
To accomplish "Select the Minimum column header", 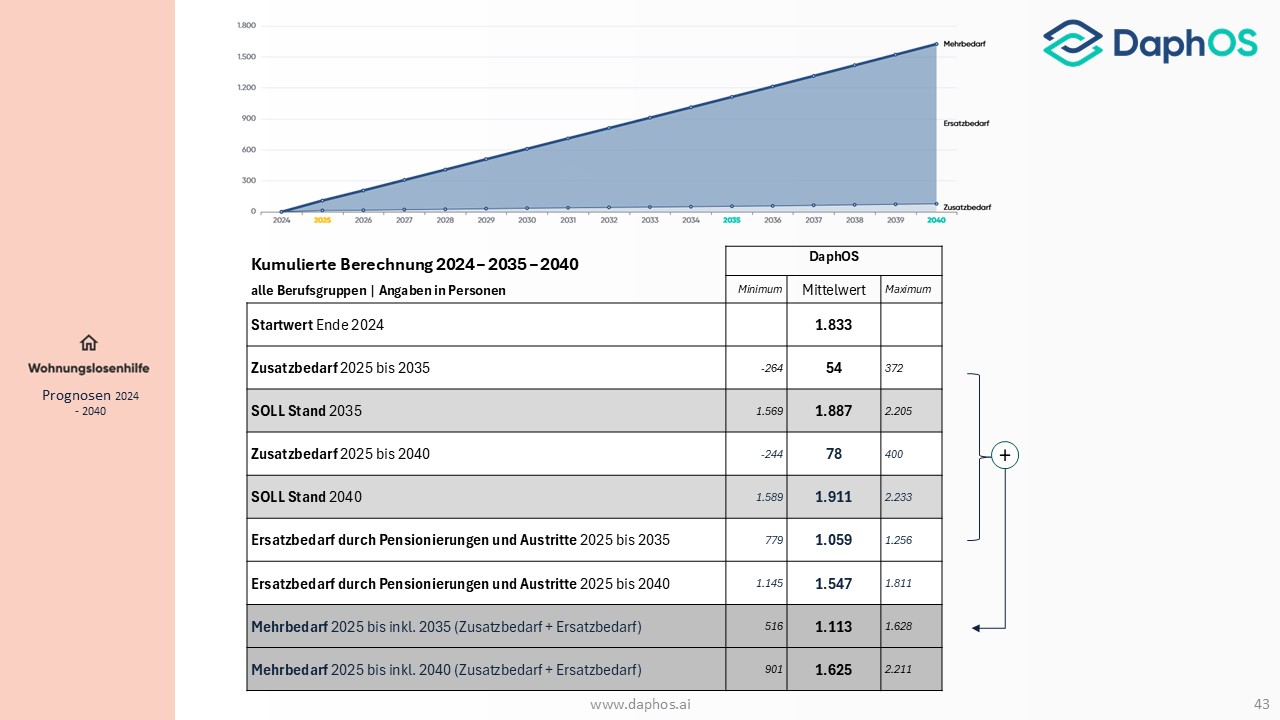I will (759, 289).
